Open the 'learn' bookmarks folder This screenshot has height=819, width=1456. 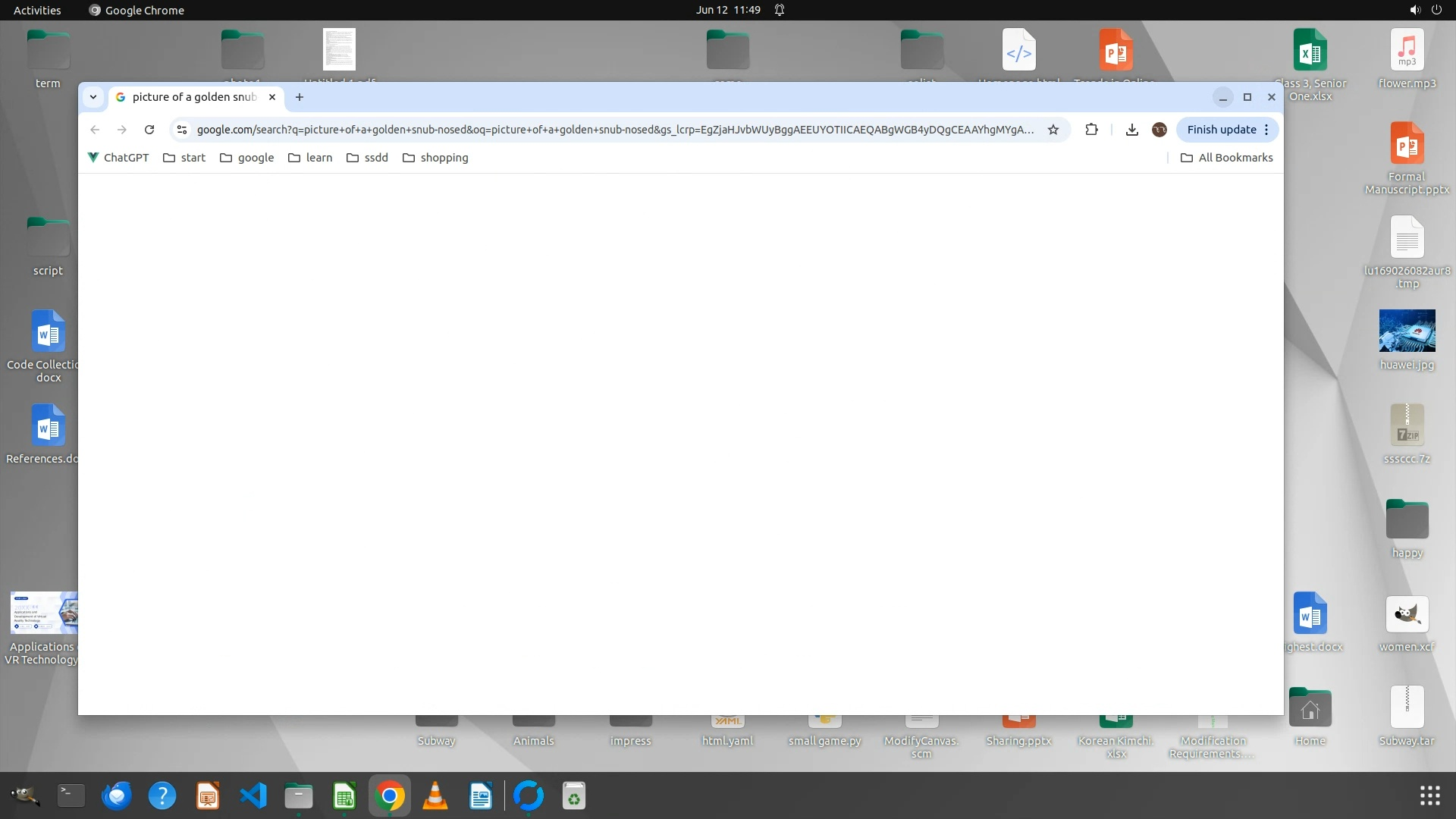(x=310, y=158)
